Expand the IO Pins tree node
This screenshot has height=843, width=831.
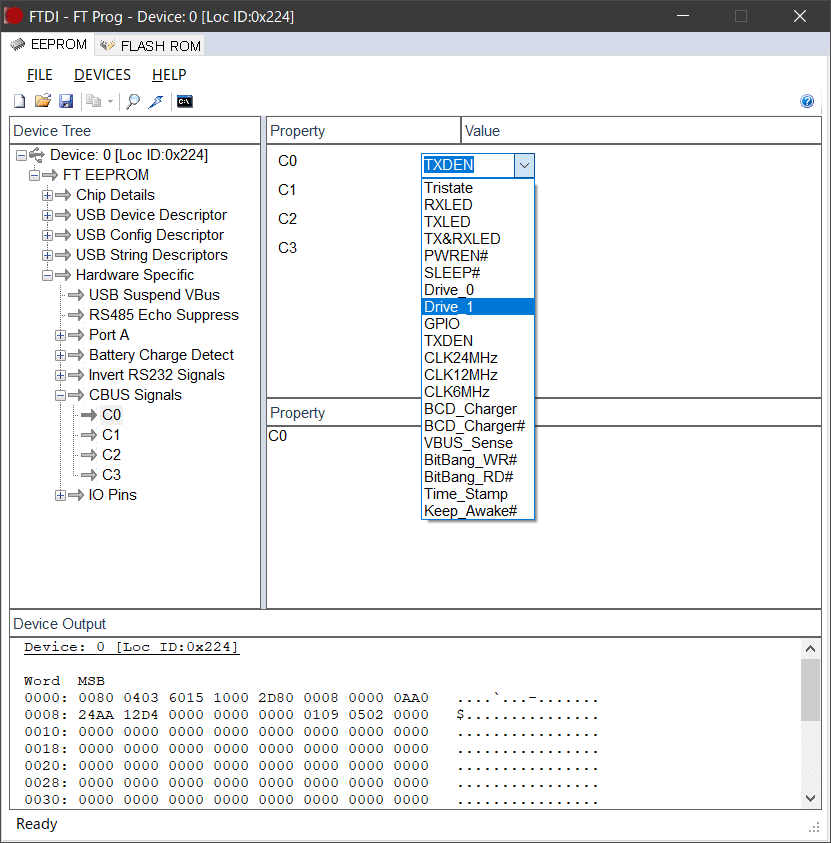61,495
